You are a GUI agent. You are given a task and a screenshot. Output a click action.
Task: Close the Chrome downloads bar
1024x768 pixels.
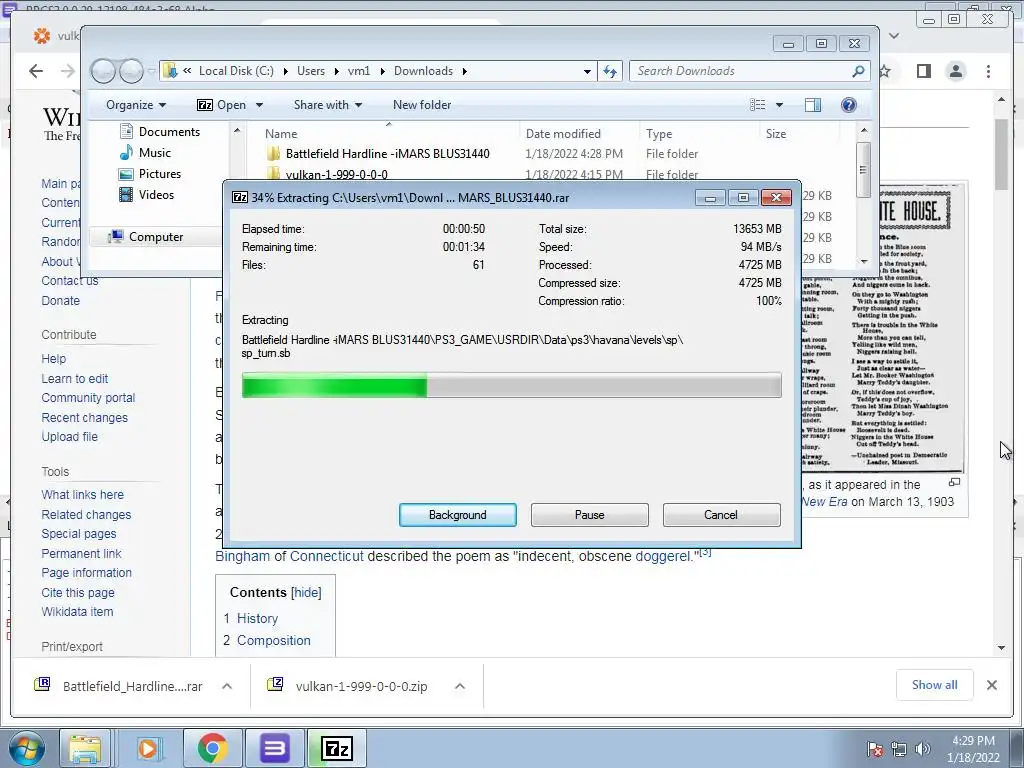point(991,684)
